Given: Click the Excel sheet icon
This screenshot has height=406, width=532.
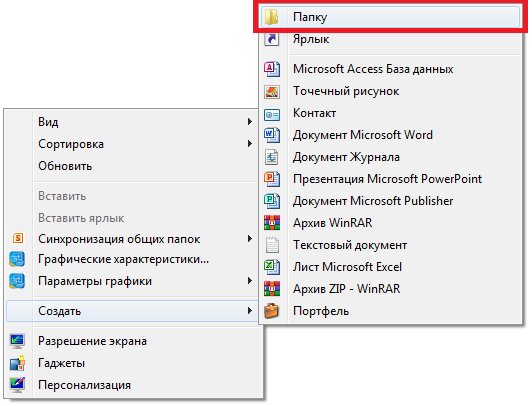Looking at the screenshot, I should pyautogui.click(x=272, y=267).
